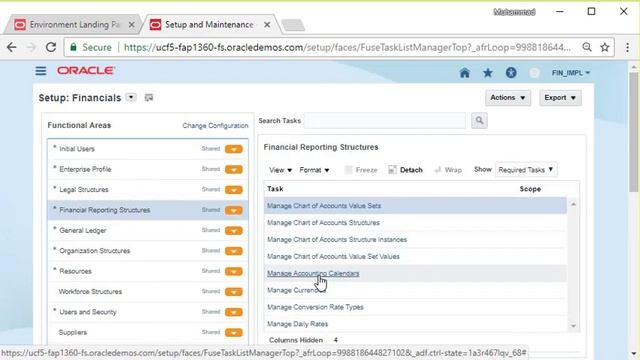This screenshot has height=360, width=640.
Task: Bookmark page with Chrome star icon
Action: tap(604, 47)
